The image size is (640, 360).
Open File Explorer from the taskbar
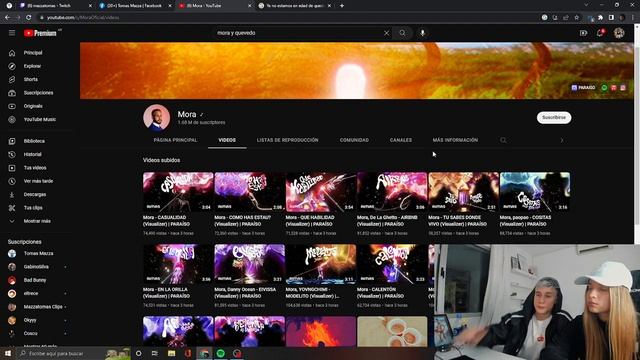171,353
